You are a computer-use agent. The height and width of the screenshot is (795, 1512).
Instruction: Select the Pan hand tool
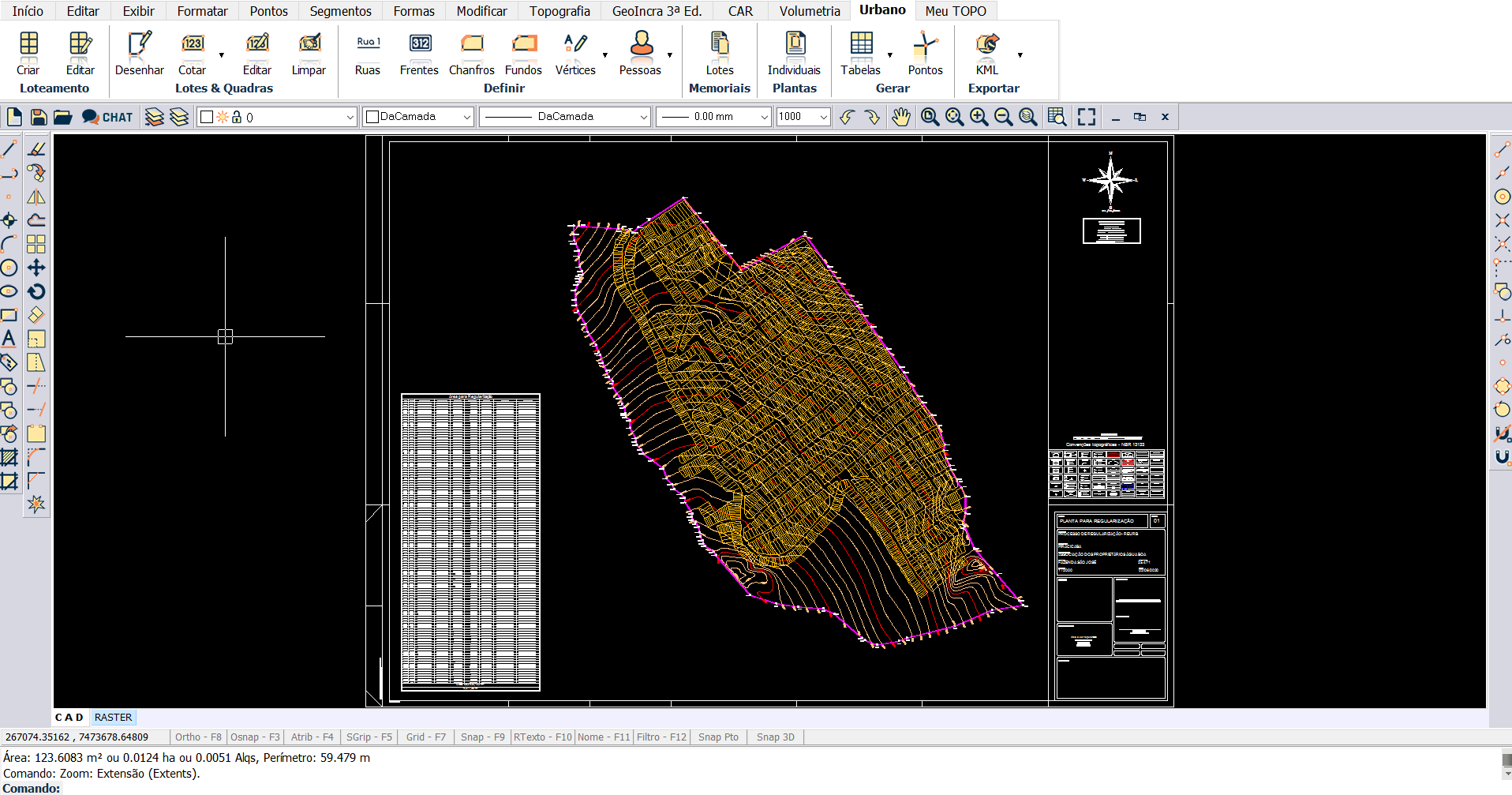[901, 117]
